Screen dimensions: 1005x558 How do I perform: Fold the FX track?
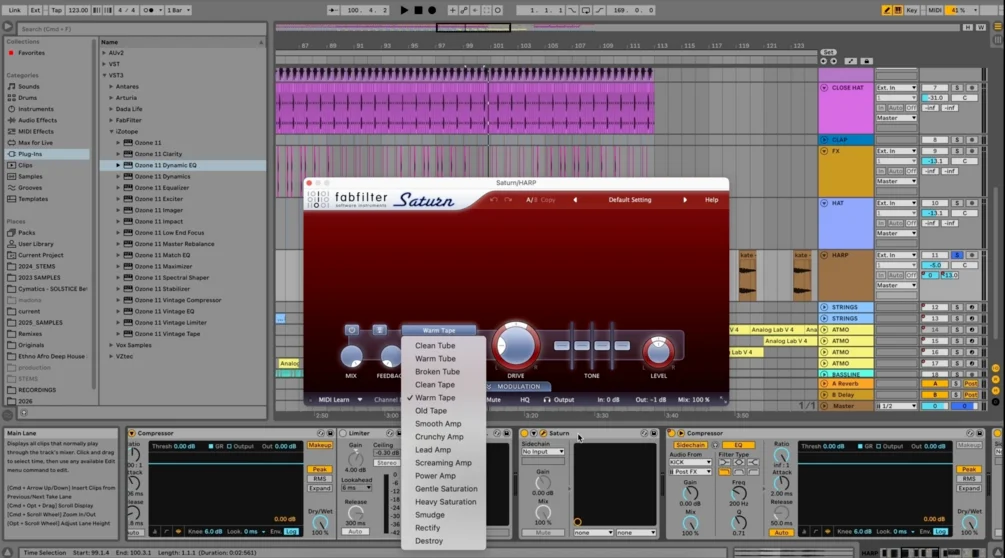(x=824, y=151)
